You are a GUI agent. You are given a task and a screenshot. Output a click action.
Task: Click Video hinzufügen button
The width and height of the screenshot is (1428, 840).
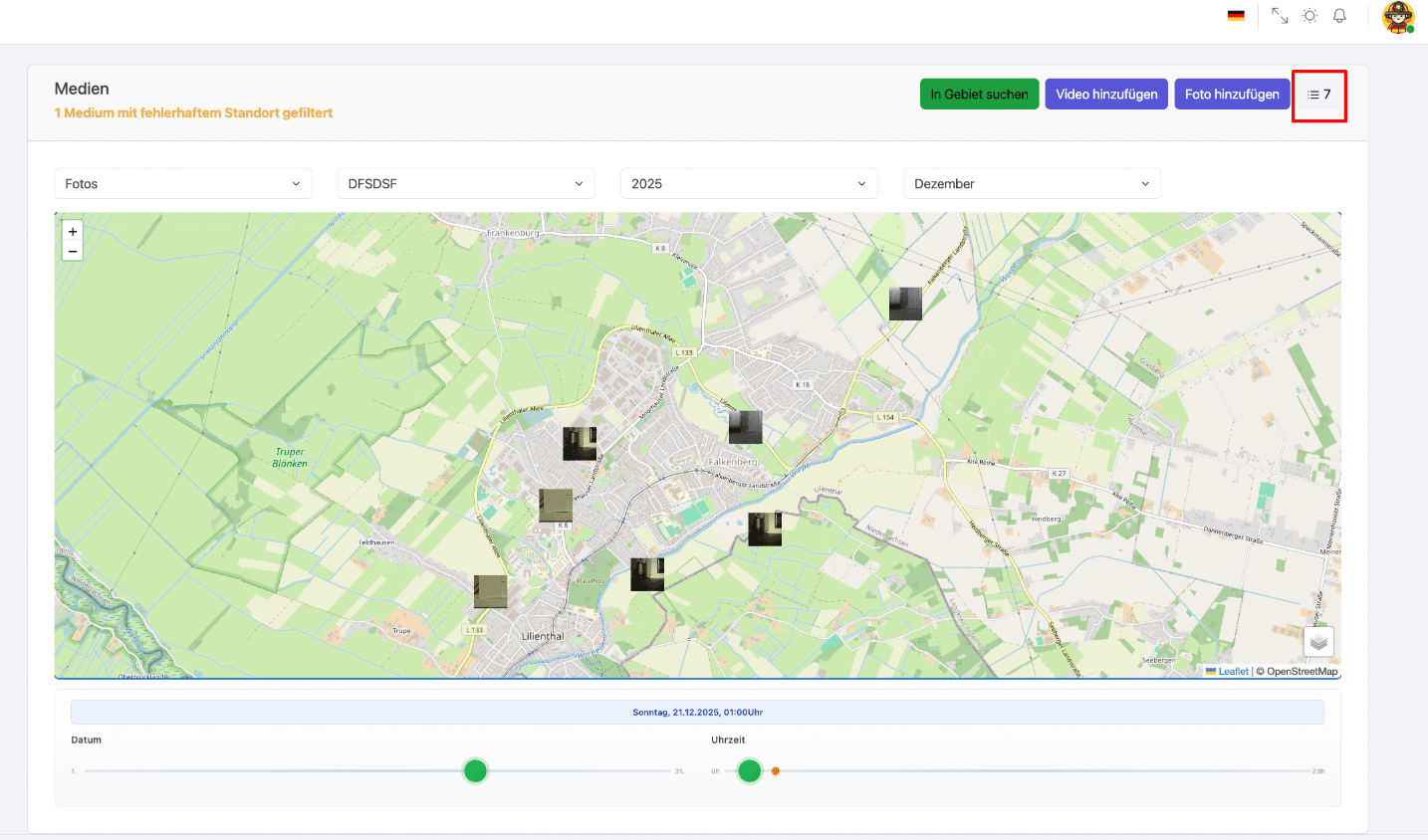(1106, 95)
